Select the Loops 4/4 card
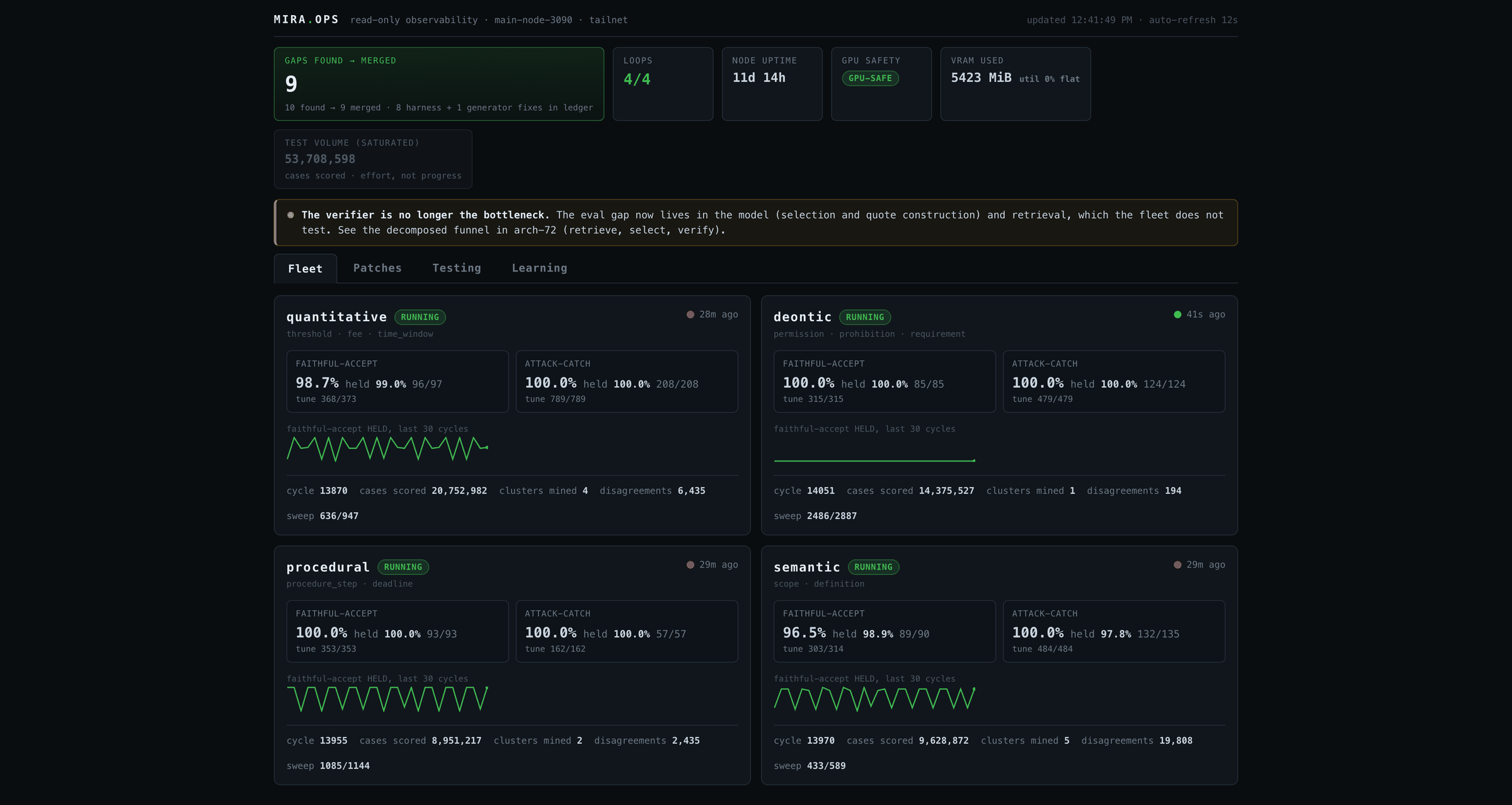 (663, 84)
